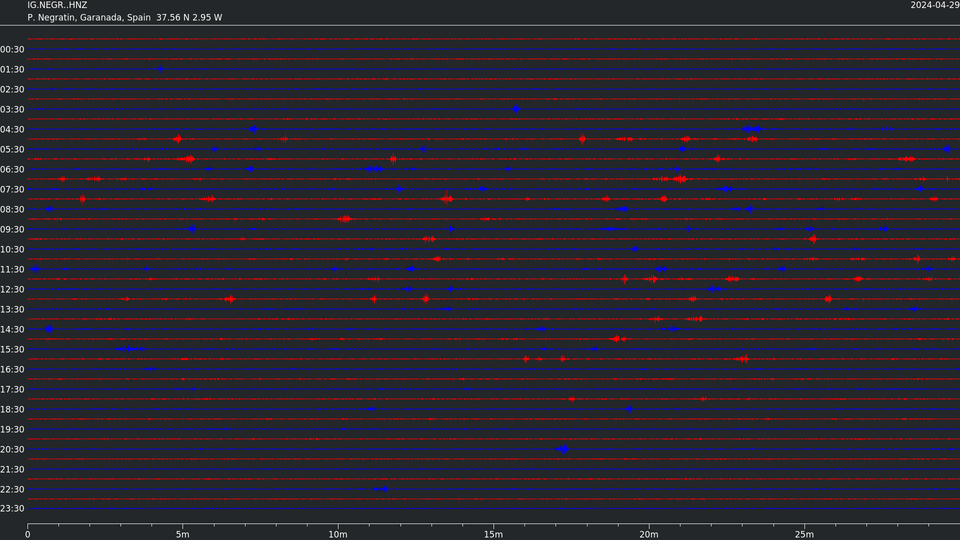Click the 25m tick label on time axis
The image size is (960, 540).
[804, 534]
